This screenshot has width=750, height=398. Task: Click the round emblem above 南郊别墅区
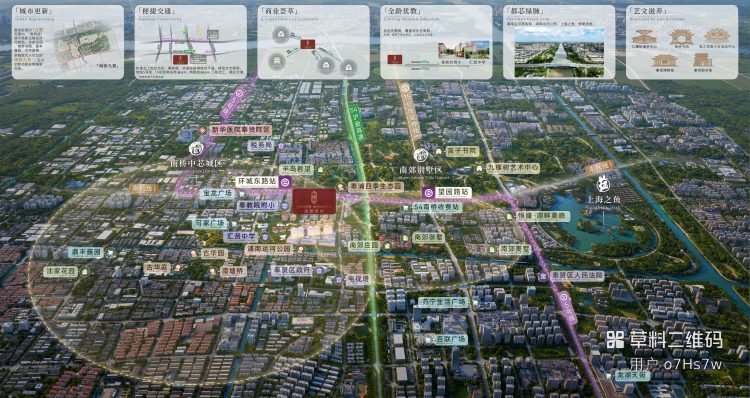(420, 155)
